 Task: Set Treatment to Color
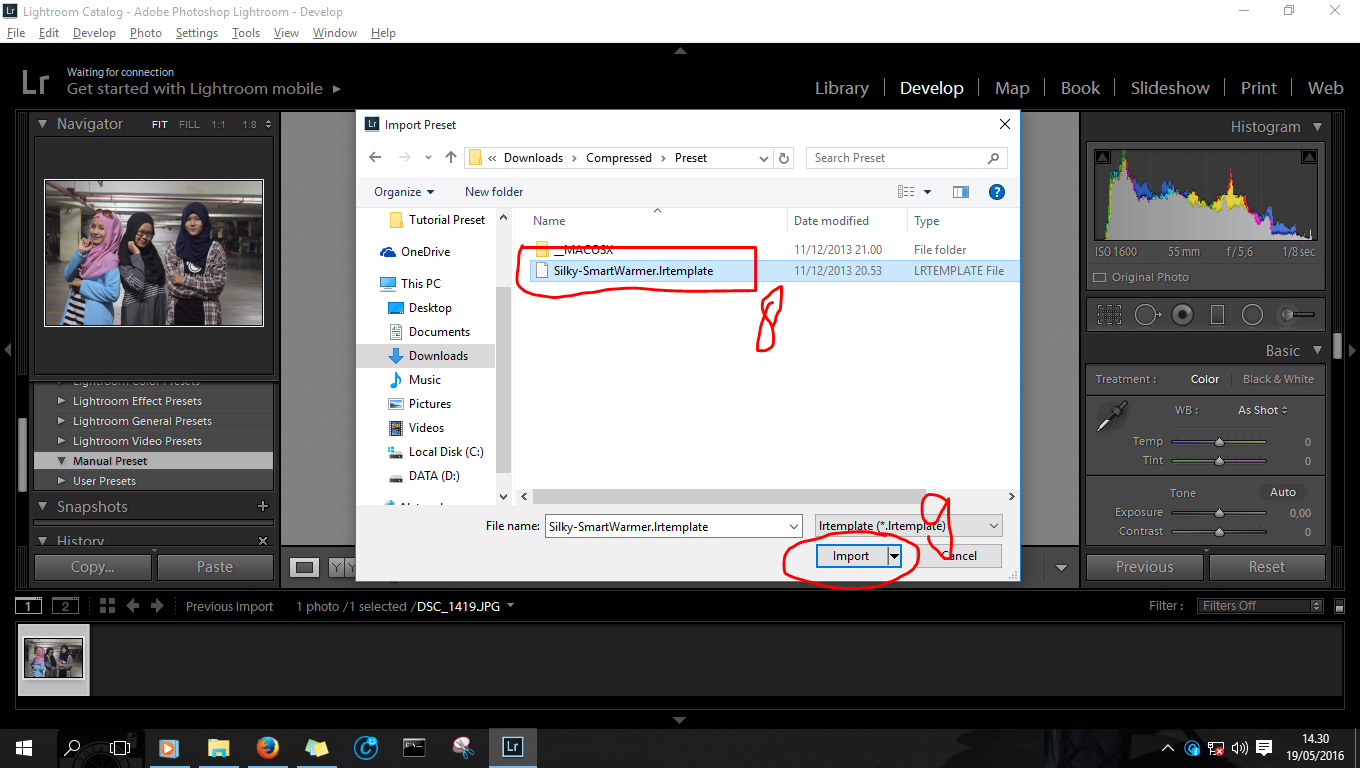[x=1205, y=379]
